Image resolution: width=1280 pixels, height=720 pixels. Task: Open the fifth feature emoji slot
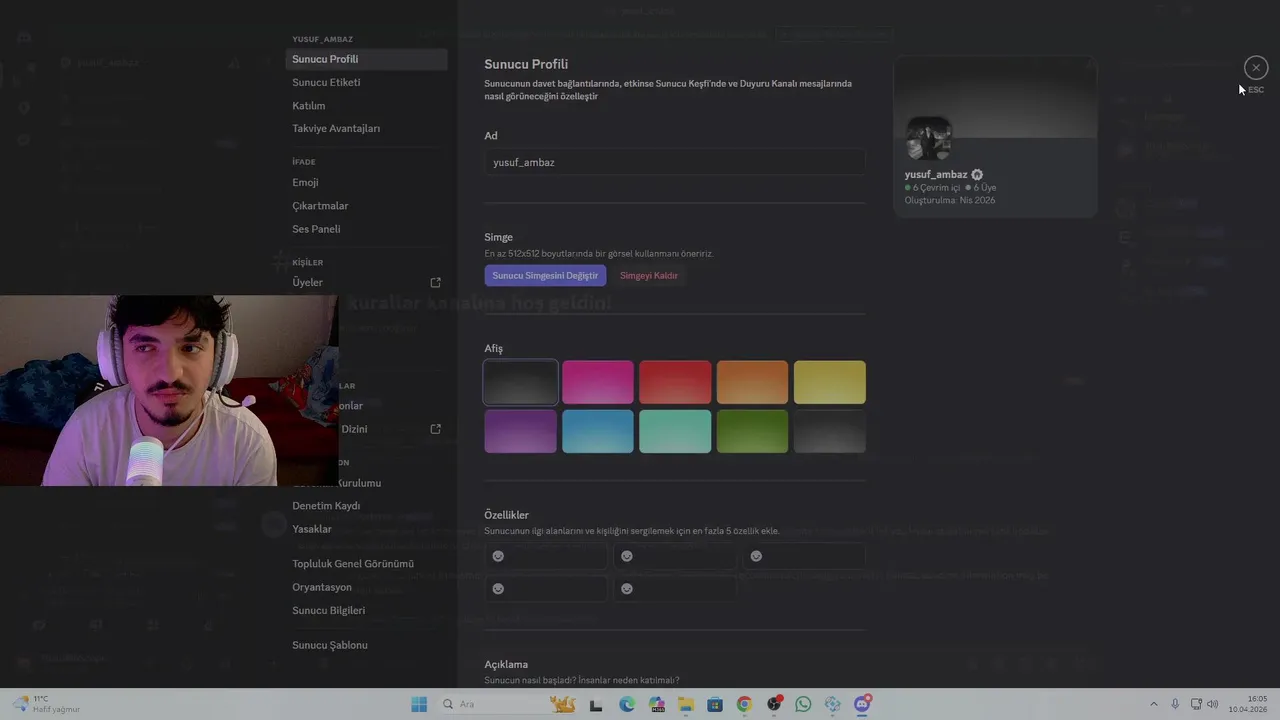coord(675,589)
